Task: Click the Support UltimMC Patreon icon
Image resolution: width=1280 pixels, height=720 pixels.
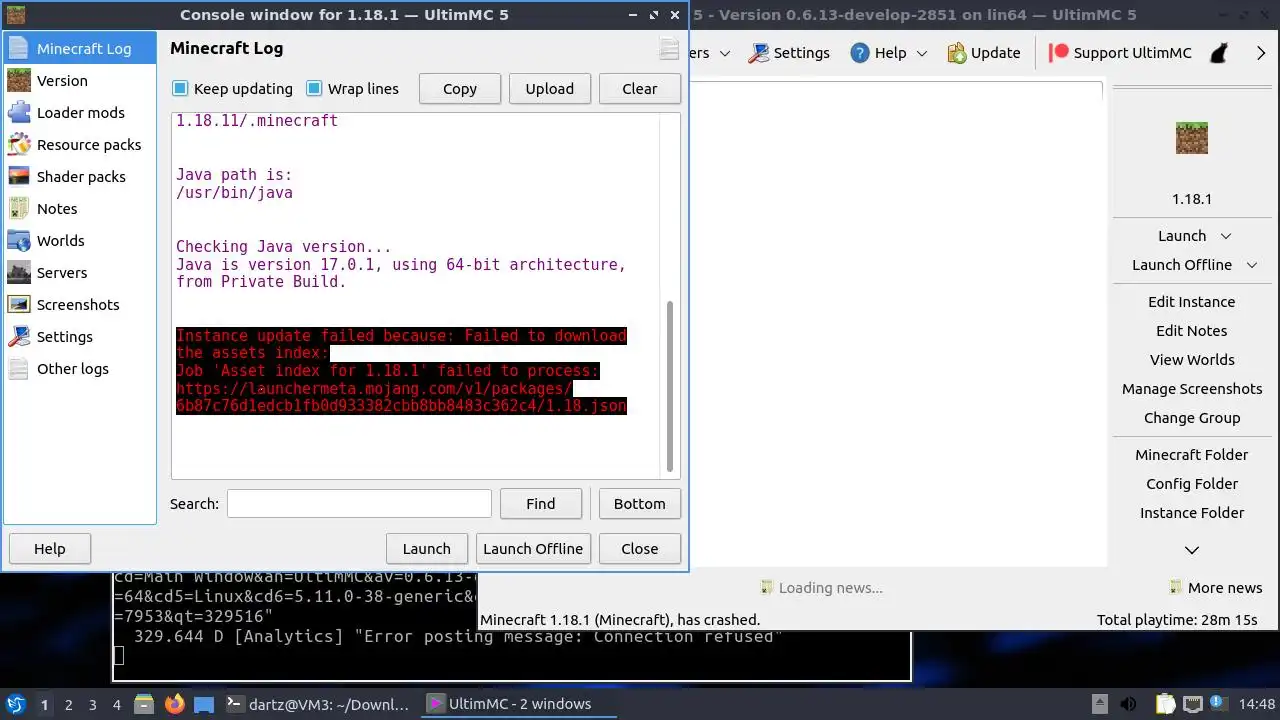Action: coord(1059,53)
